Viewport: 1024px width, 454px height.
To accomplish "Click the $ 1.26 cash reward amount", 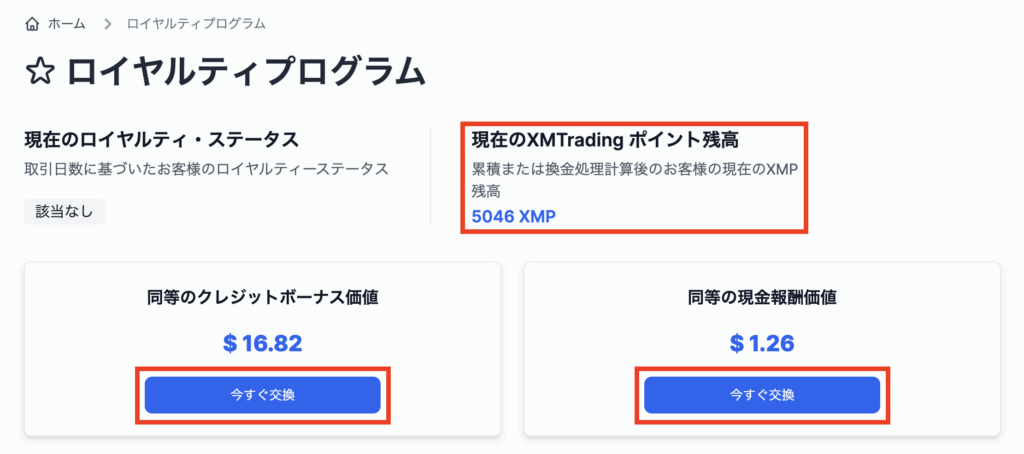I will pos(762,343).
